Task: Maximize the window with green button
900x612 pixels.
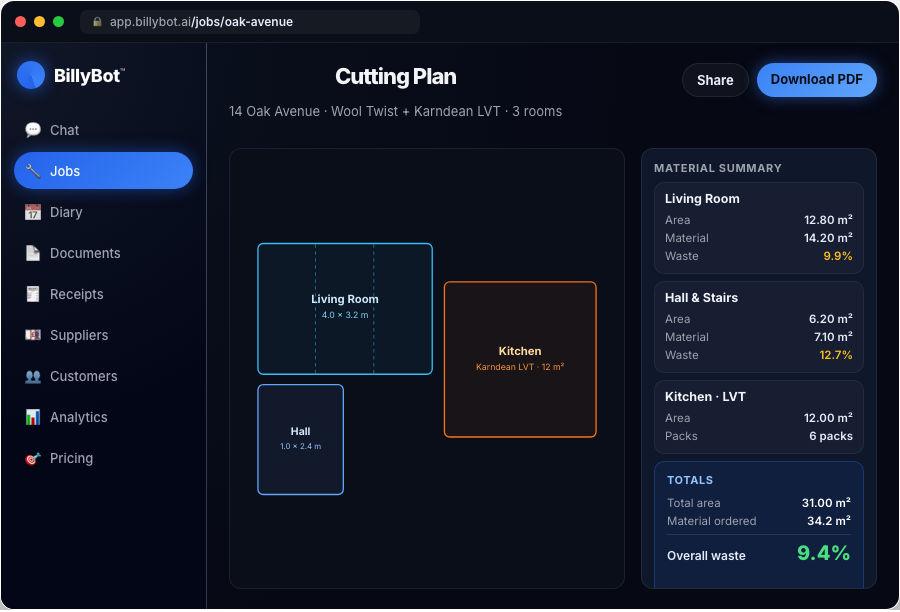Action: pos(59,22)
